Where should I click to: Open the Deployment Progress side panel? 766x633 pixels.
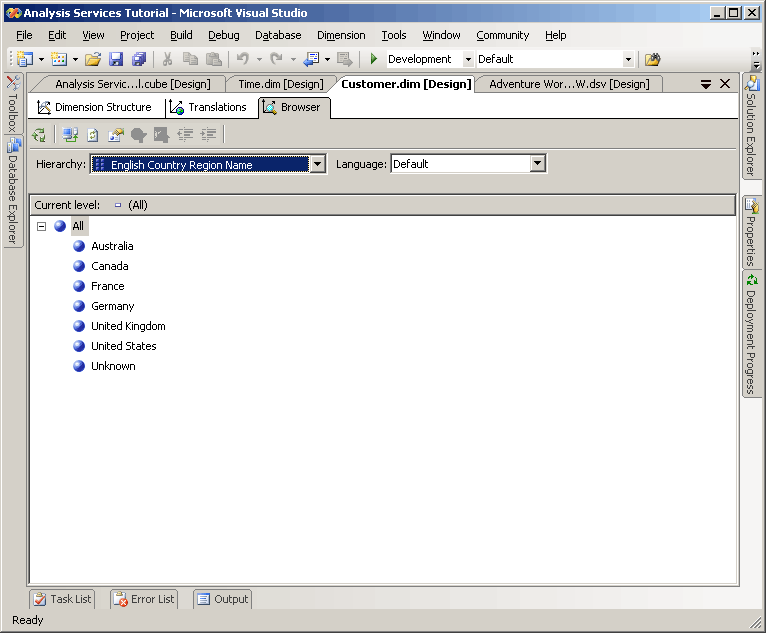[x=752, y=335]
